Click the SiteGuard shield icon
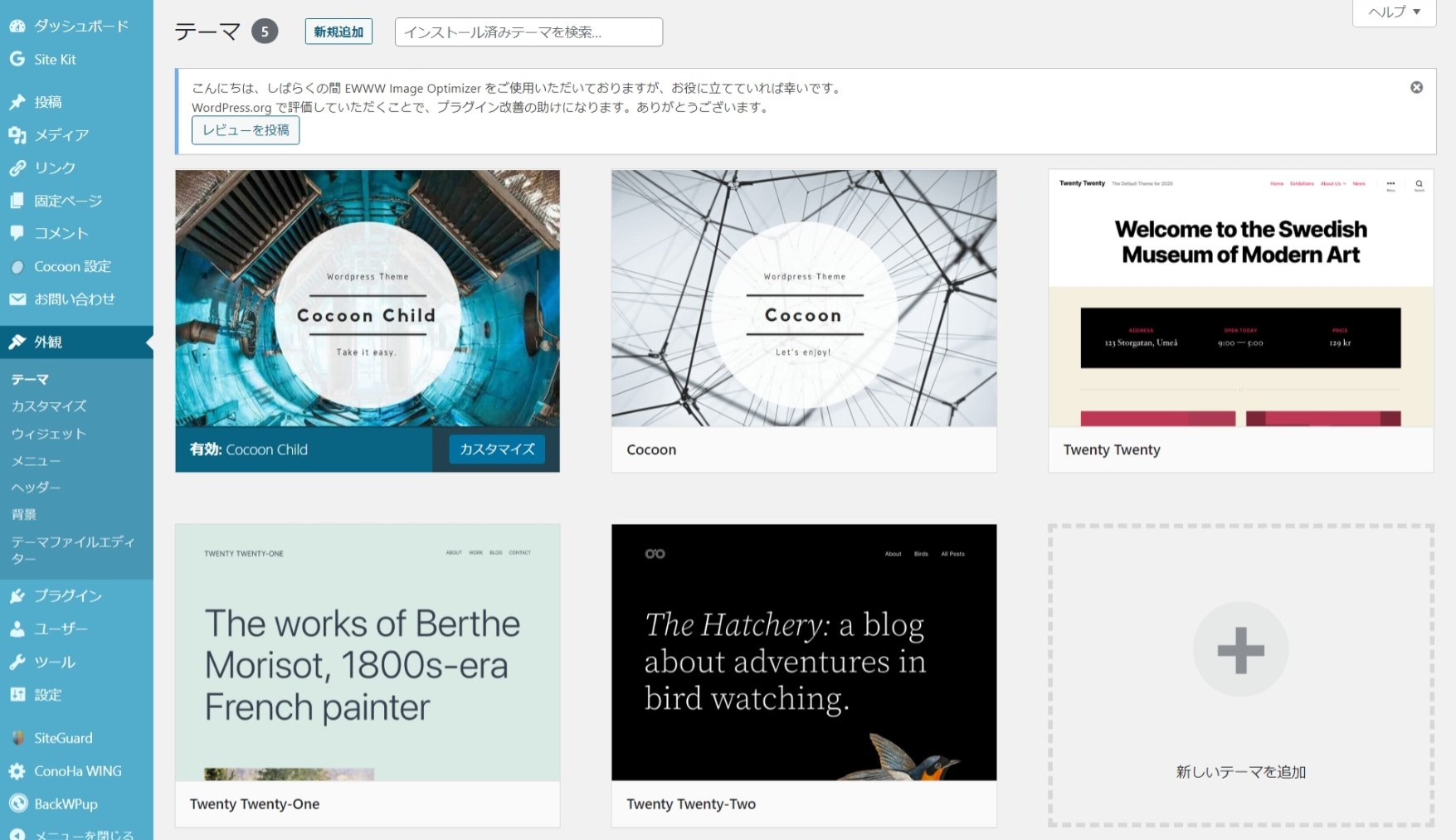This screenshot has width=1456, height=840. (x=17, y=737)
